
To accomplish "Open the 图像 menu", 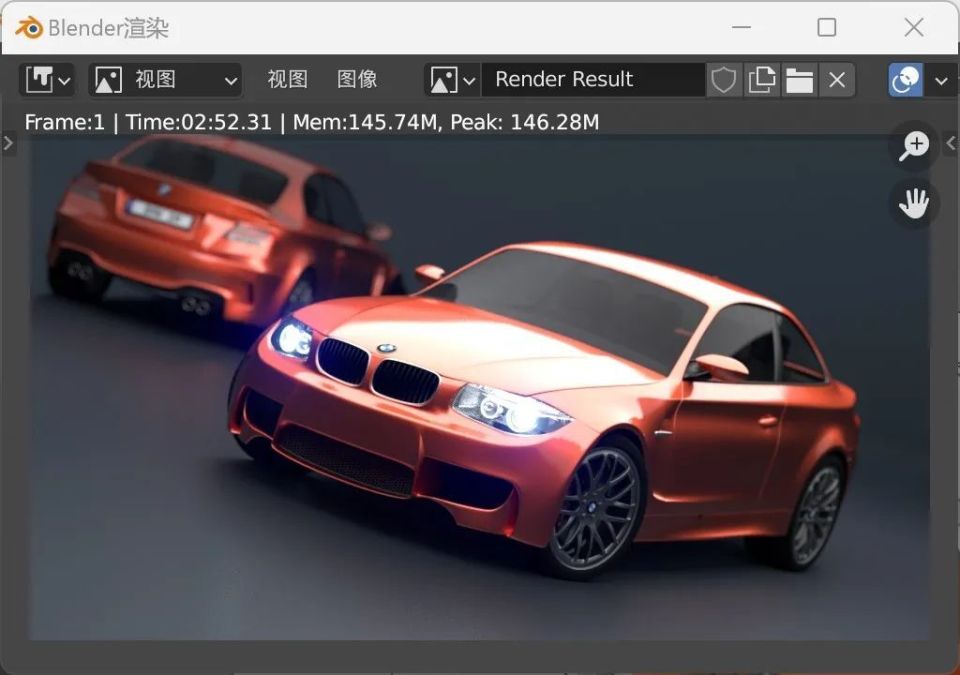I will point(357,80).
